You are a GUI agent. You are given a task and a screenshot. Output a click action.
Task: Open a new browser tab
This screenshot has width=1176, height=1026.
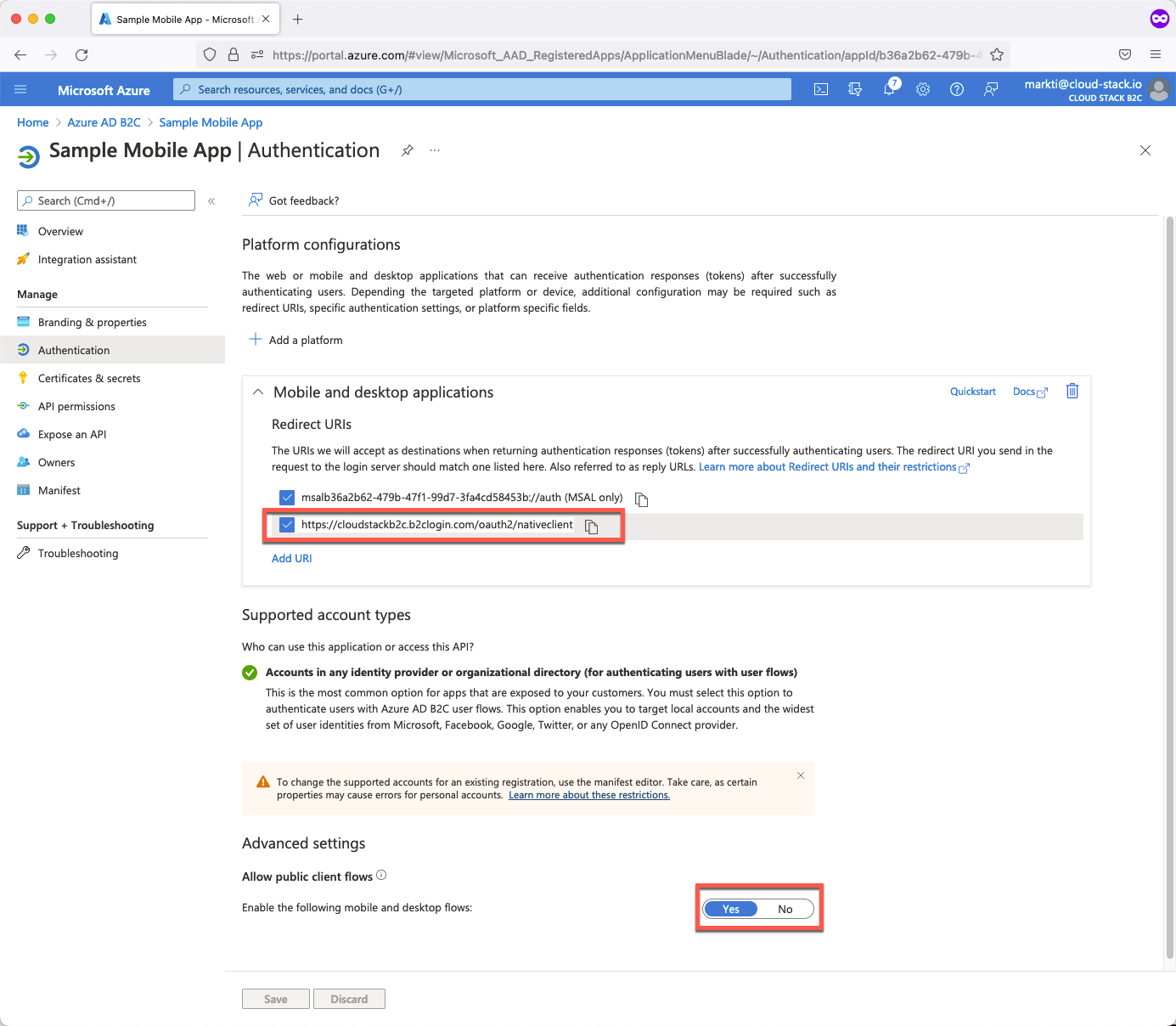pyautogui.click(x=297, y=19)
